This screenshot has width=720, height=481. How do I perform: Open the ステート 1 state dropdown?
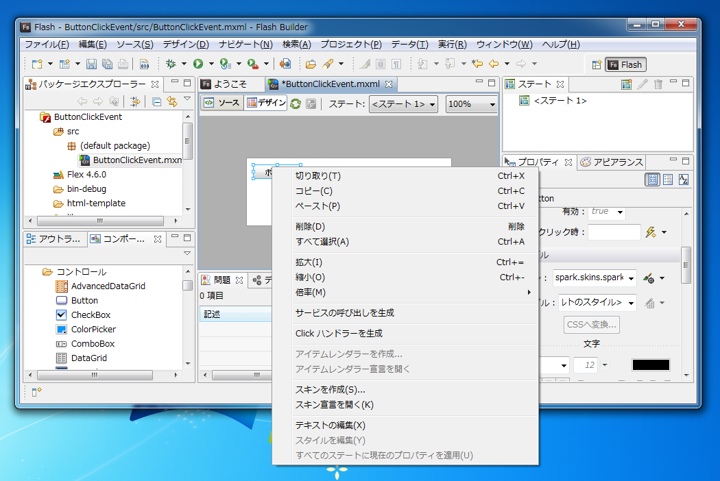tap(403, 104)
